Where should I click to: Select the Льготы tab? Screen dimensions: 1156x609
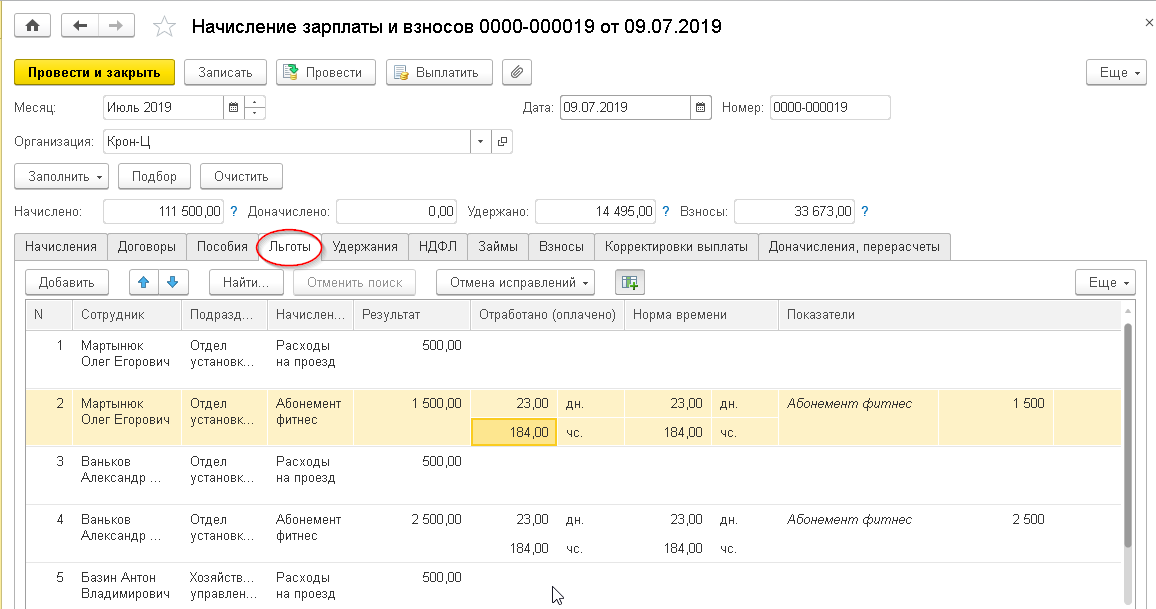[290, 247]
